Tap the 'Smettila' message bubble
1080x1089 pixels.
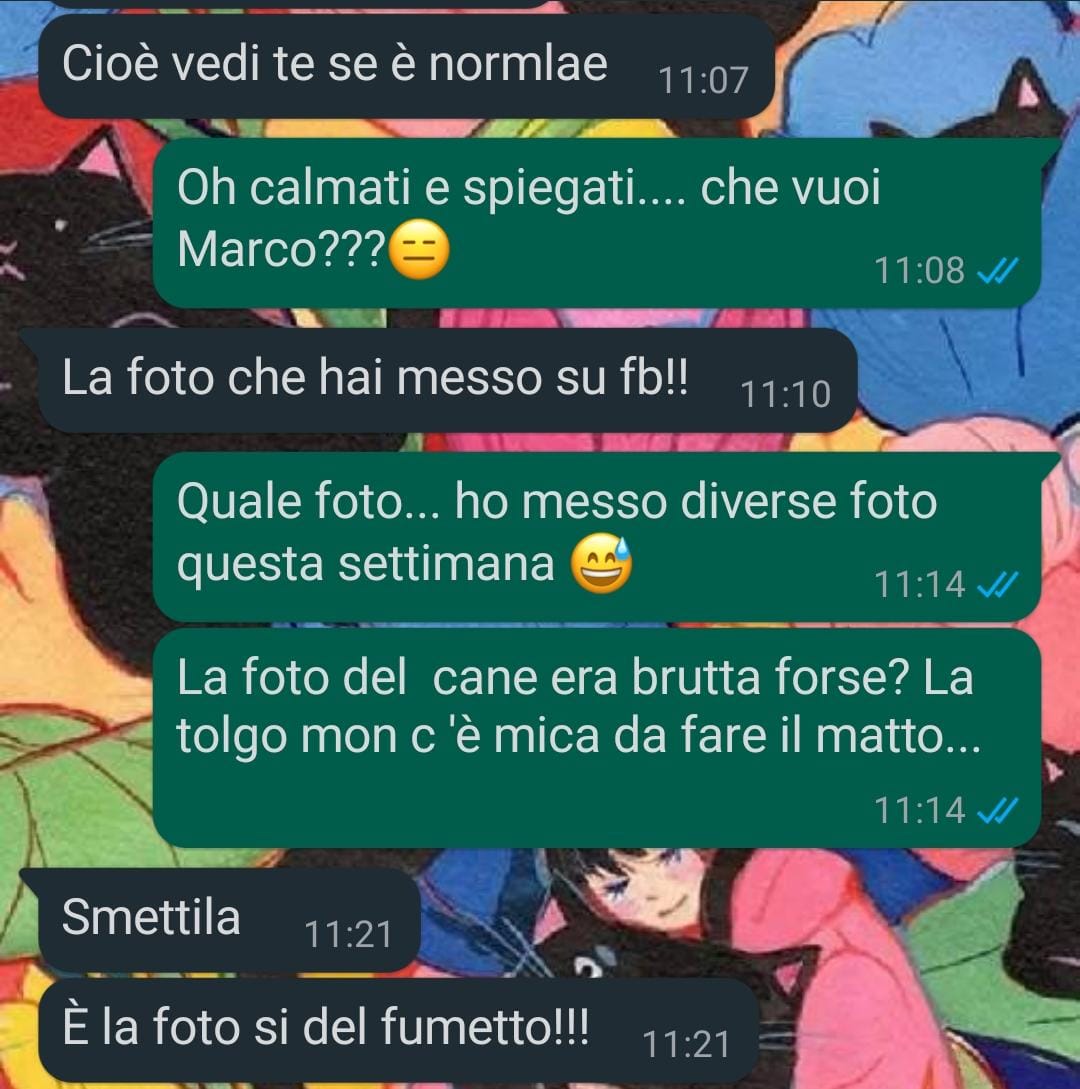click(x=229, y=920)
